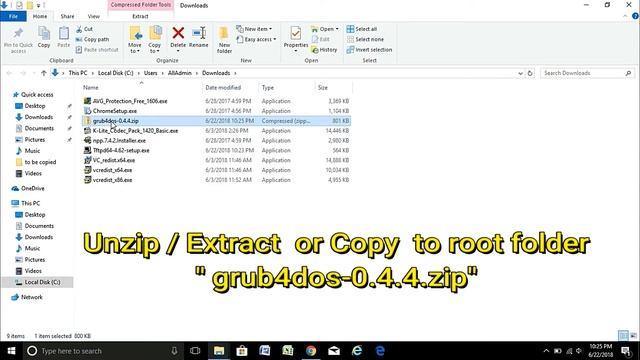Click the Edit command in ribbon
This screenshot has width=640, height=360.
click(x=321, y=40)
